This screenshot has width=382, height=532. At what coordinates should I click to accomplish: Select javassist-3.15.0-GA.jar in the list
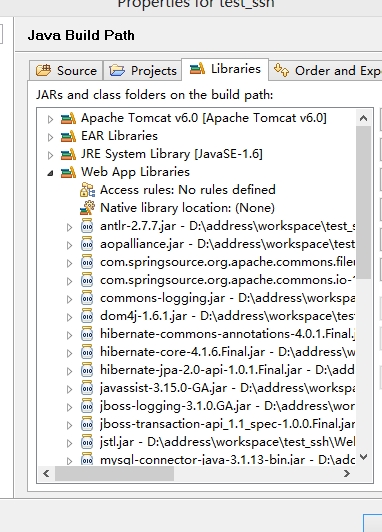227,388
